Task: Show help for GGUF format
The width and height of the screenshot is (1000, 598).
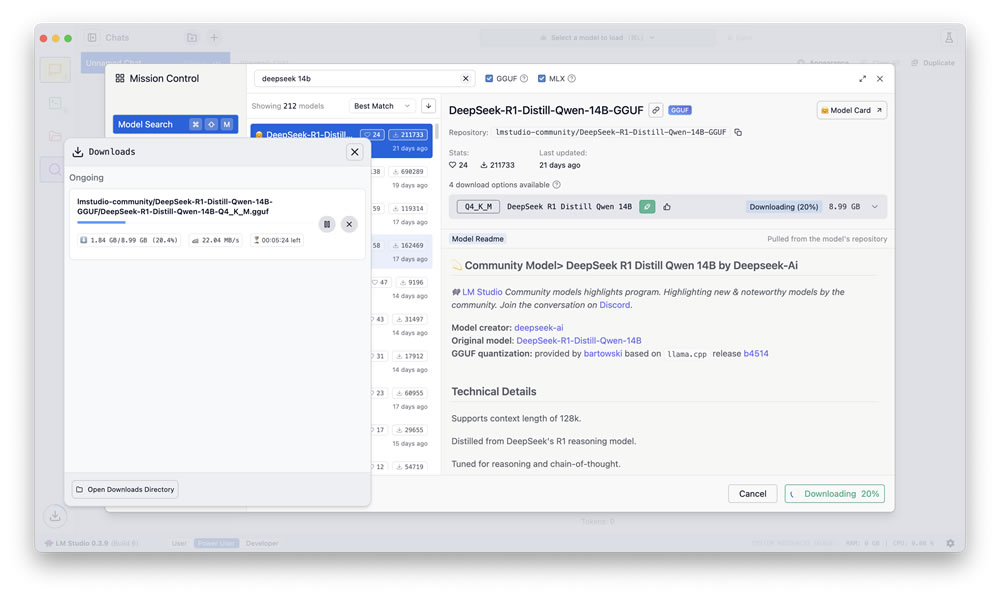Action: (x=524, y=78)
